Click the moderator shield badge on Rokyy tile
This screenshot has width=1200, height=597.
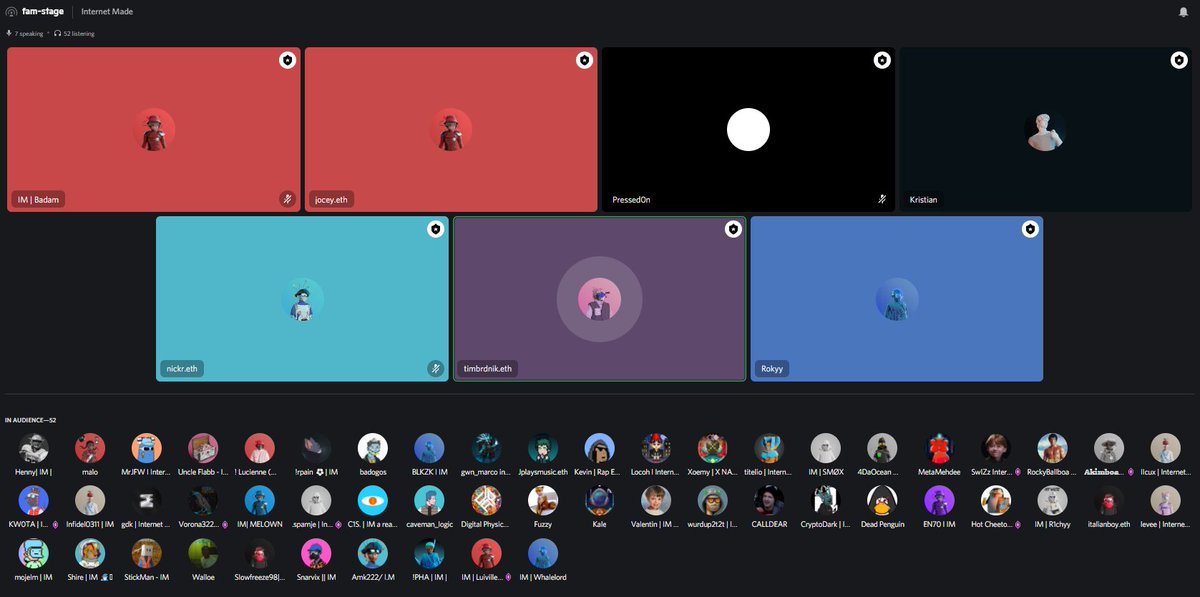coord(1030,229)
